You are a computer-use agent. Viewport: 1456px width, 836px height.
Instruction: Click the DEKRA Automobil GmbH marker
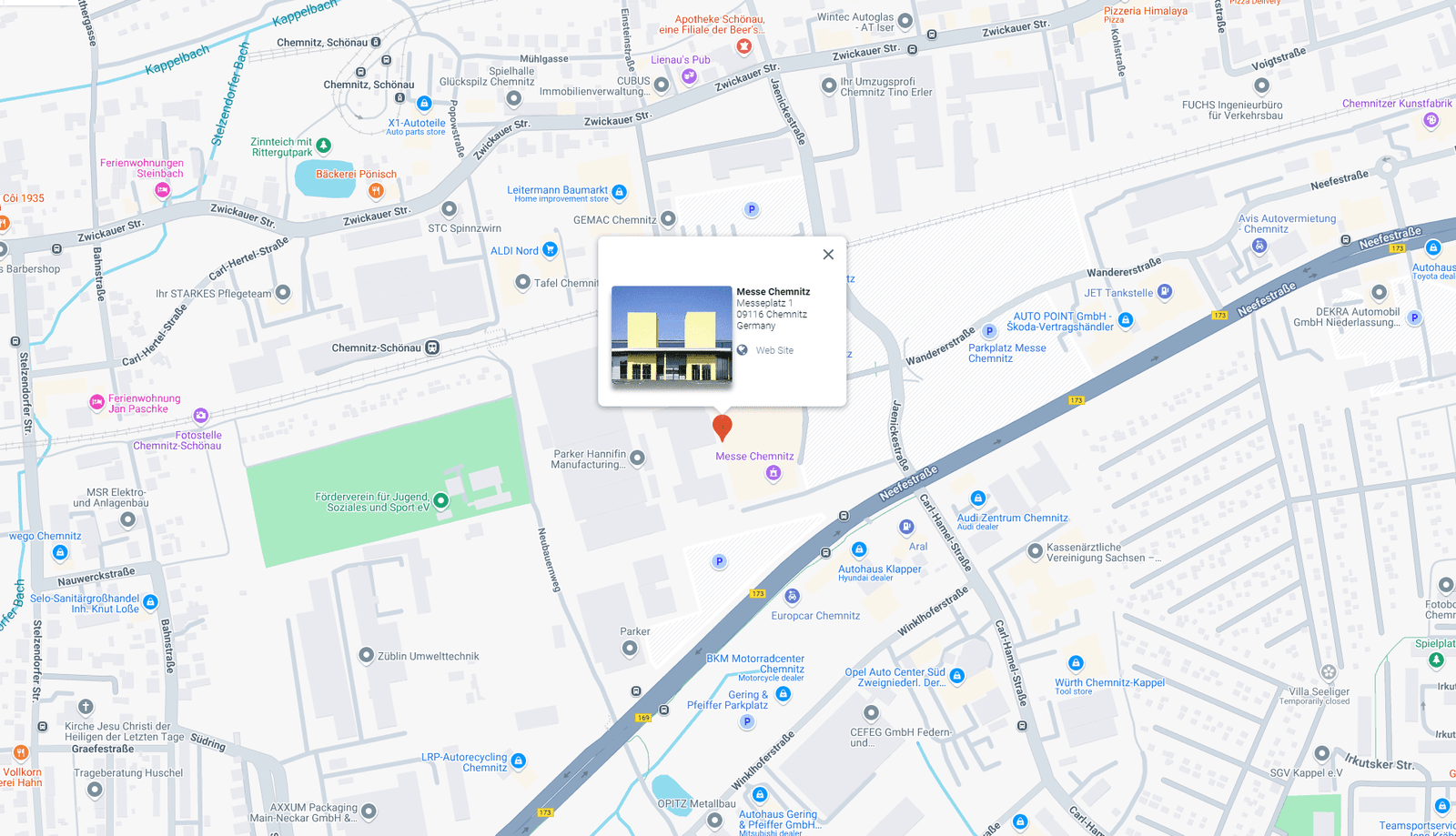pos(1380,293)
